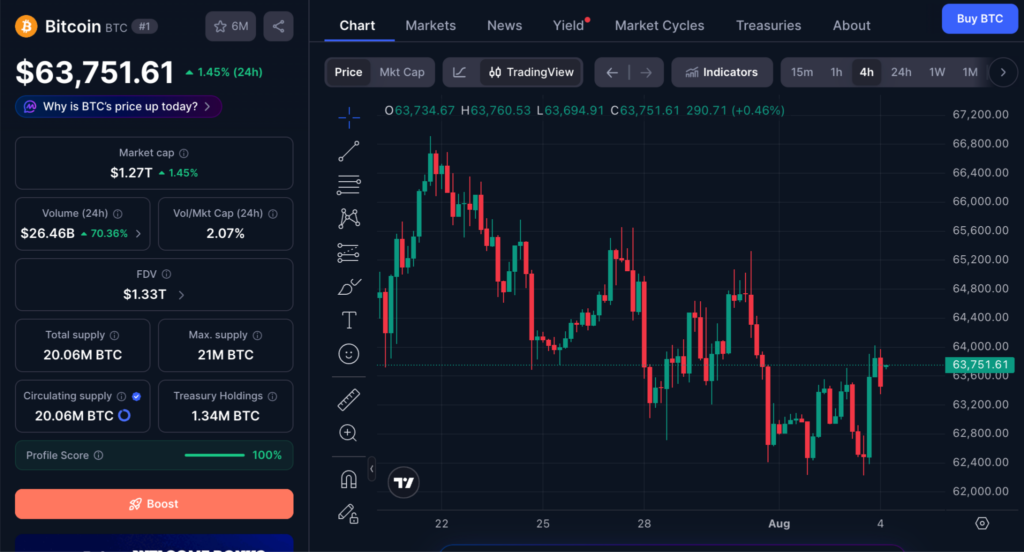Expand Volume (24h) details chevron

pyautogui.click(x=138, y=233)
